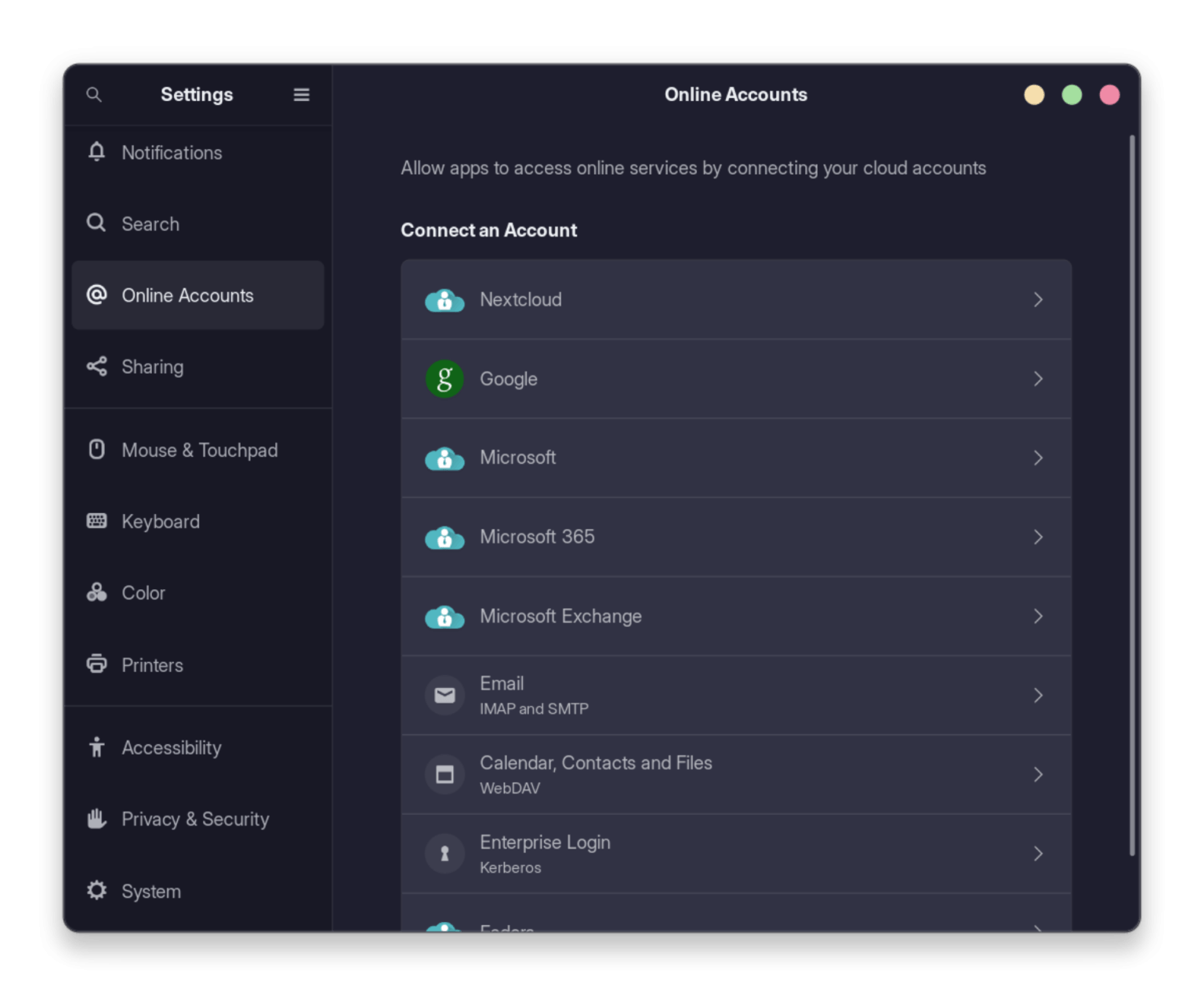Click the Calendar WebDAV icon
The image size is (1204, 995).
[x=444, y=775]
